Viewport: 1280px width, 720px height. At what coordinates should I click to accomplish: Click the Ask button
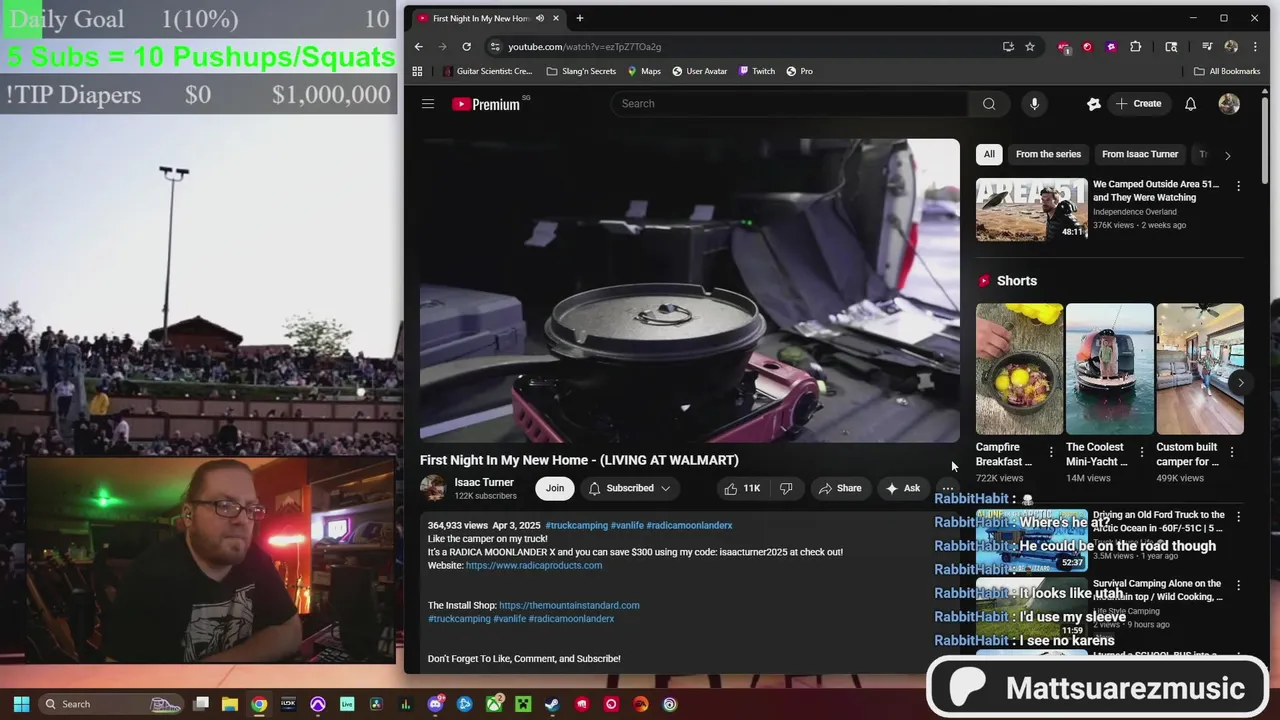[x=902, y=488]
